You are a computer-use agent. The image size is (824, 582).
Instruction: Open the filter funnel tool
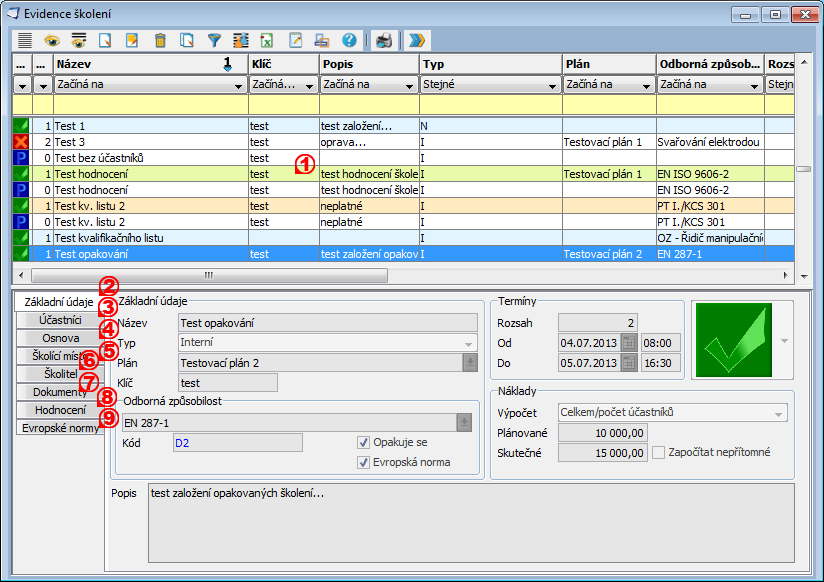214,41
